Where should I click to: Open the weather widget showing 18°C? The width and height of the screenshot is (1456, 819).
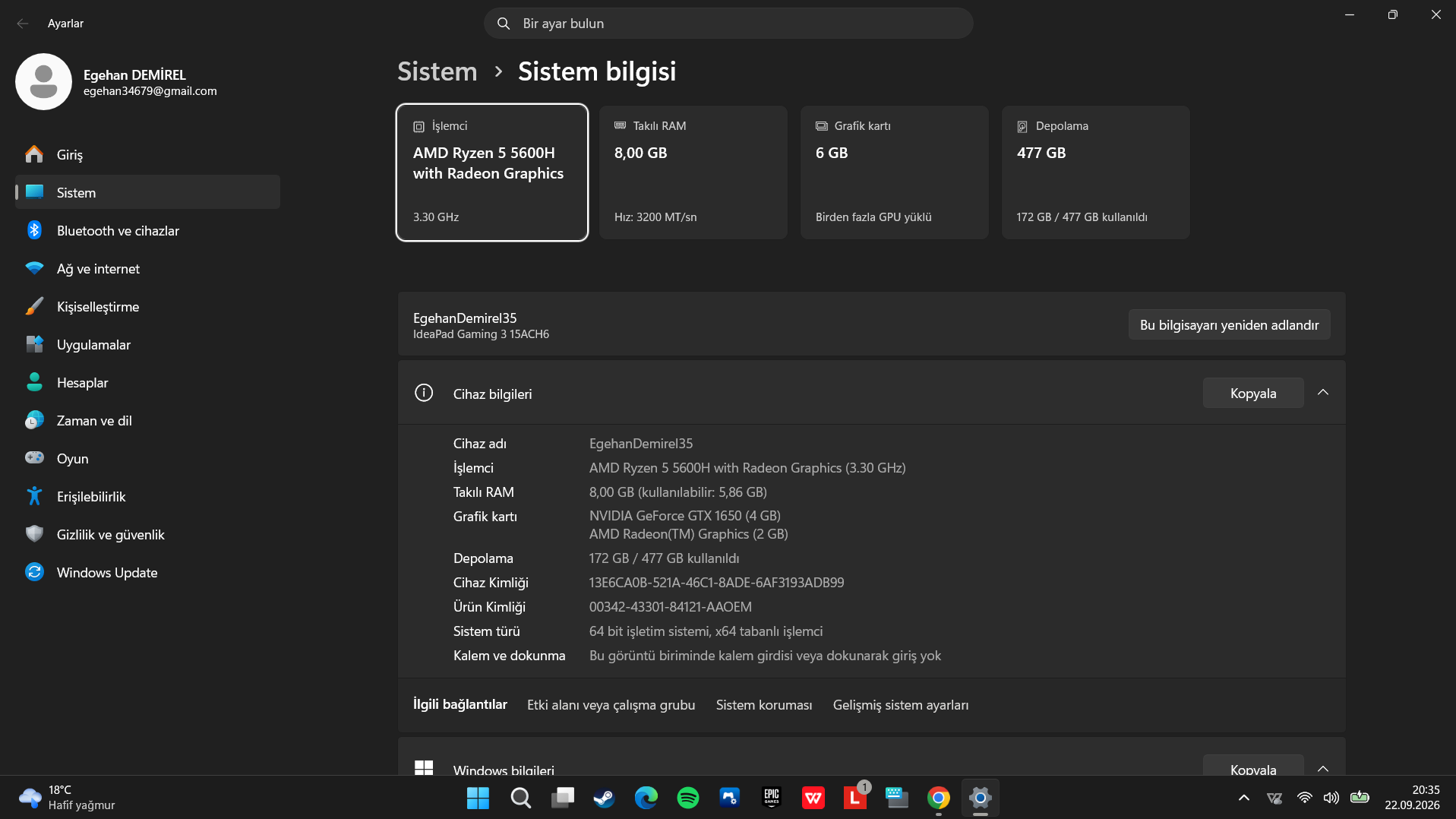tap(68, 798)
